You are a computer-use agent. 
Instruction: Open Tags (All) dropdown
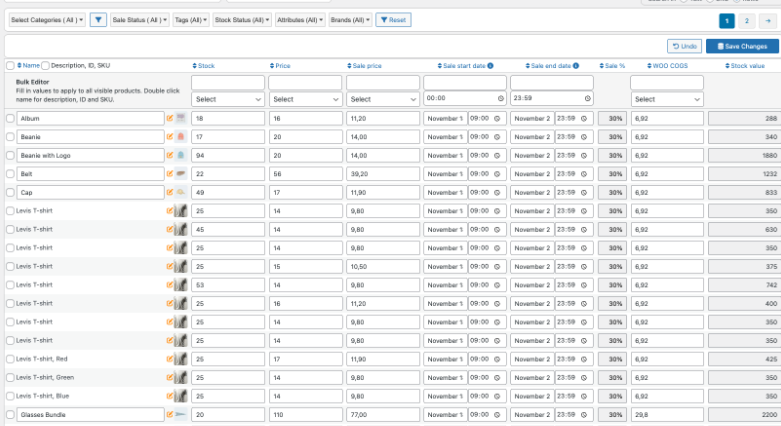[191, 20]
